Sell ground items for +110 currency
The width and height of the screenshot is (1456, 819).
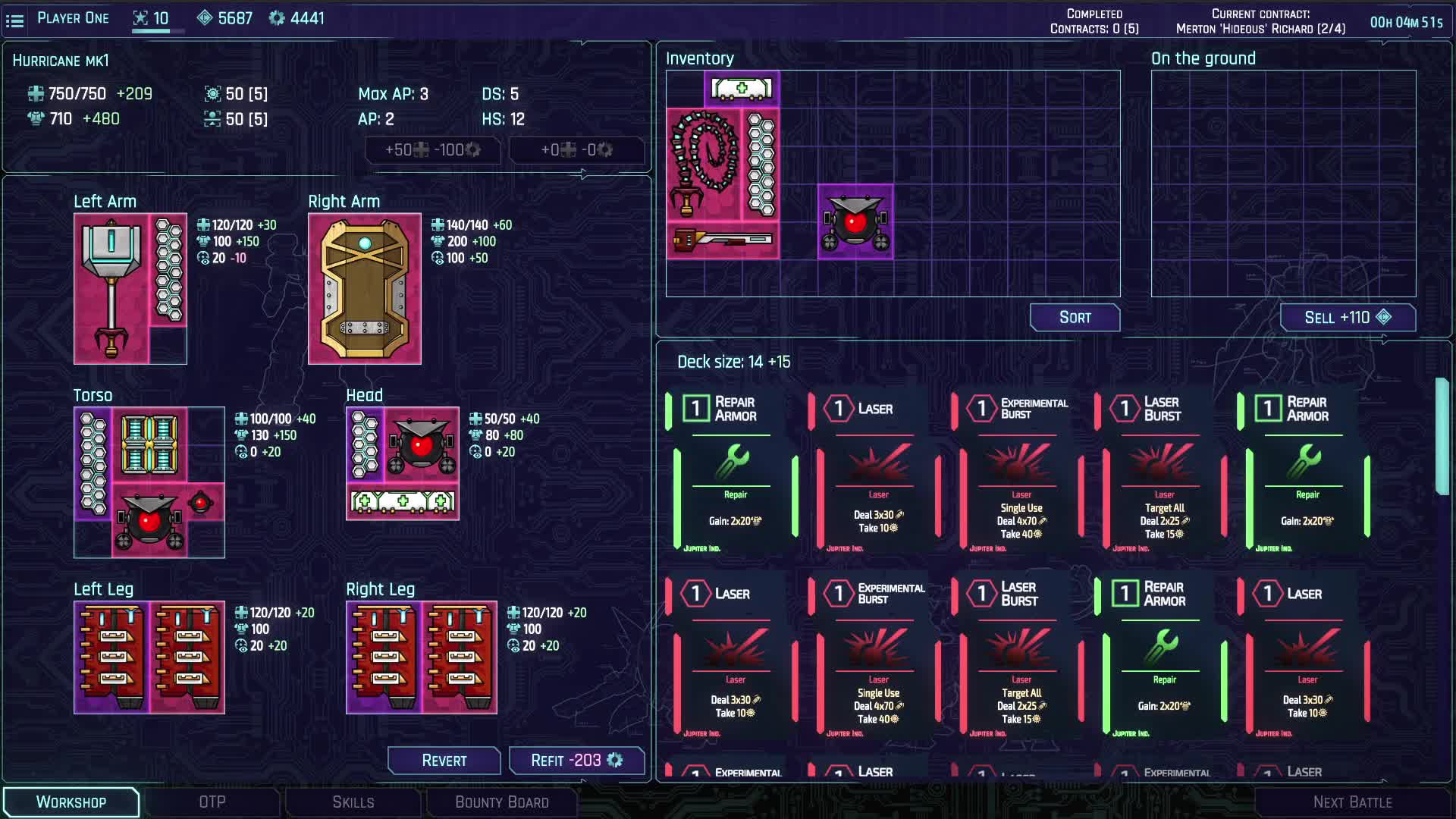[x=1348, y=317]
